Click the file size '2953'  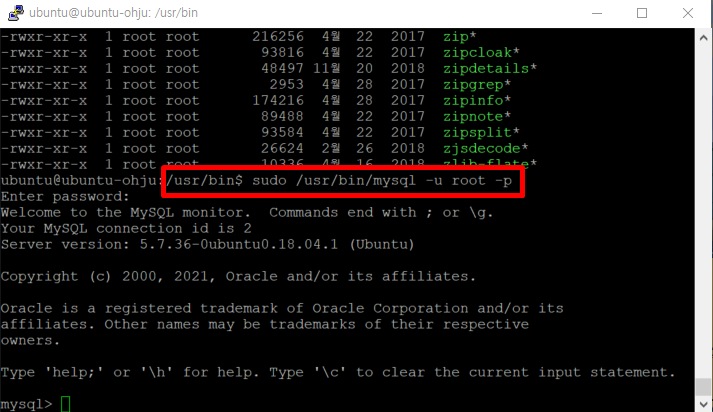pos(286,85)
